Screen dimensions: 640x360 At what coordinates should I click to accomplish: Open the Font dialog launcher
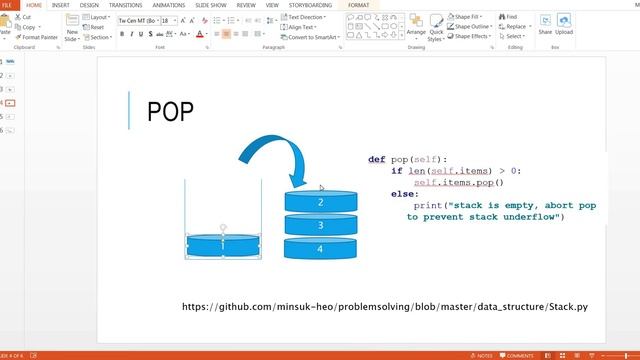pos(207,48)
